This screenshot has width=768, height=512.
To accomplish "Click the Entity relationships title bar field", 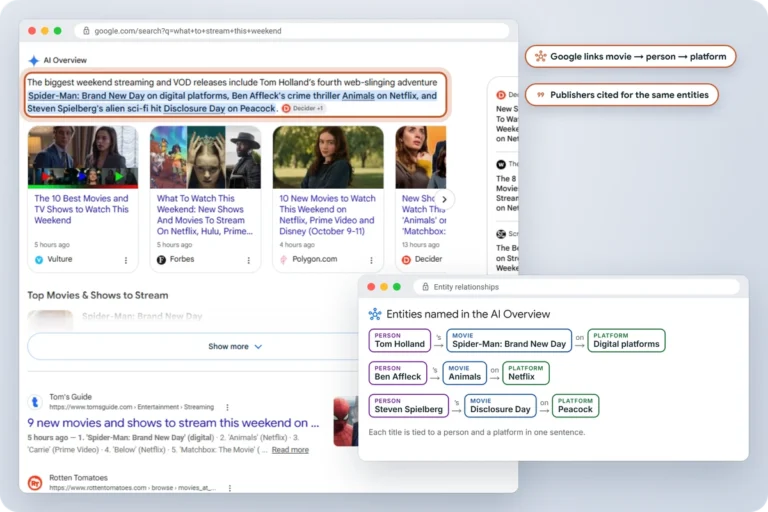I will click(x=576, y=287).
